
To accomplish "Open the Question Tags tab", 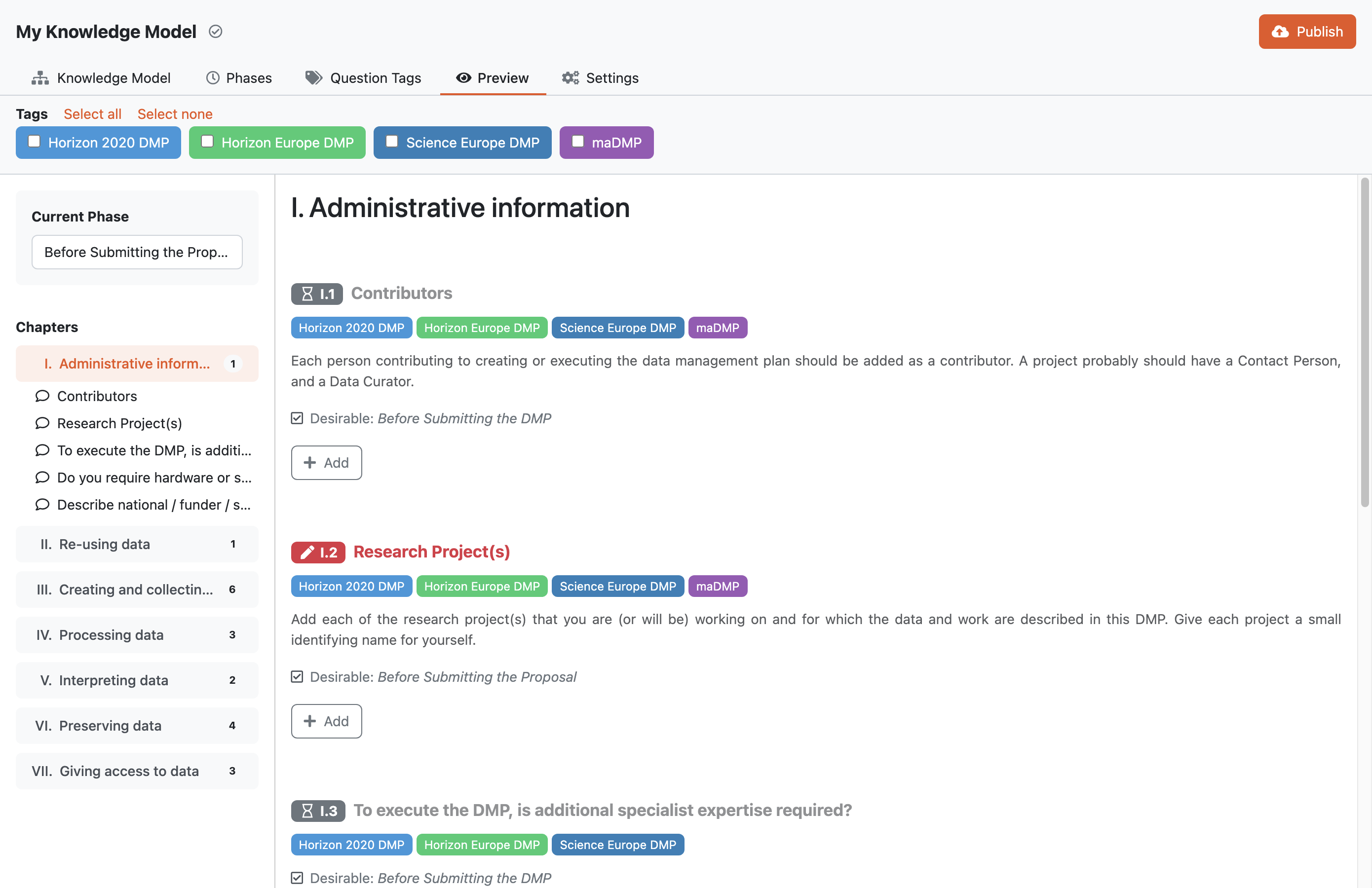I will pos(363,78).
